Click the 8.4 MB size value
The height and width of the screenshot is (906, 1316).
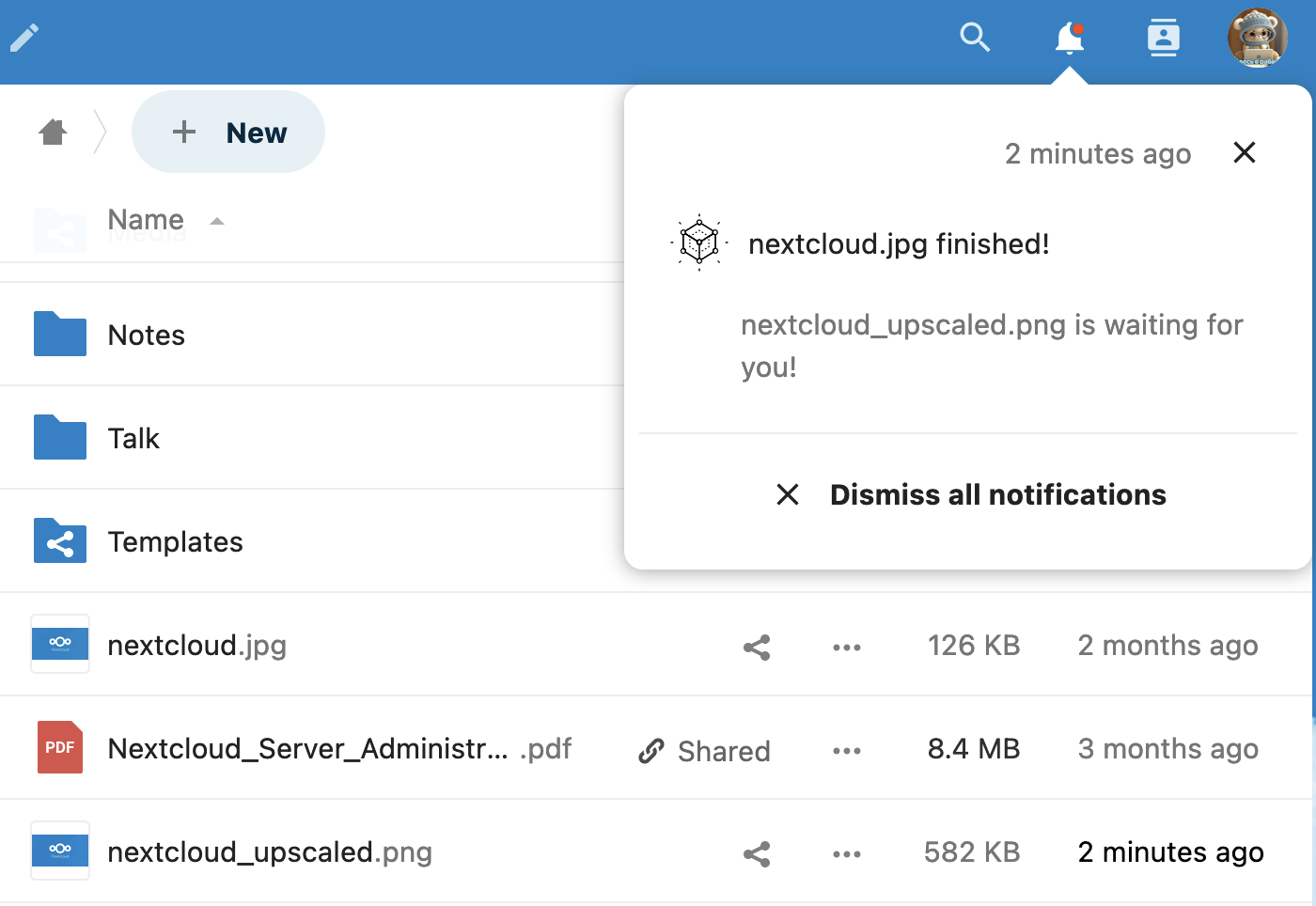click(974, 749)
